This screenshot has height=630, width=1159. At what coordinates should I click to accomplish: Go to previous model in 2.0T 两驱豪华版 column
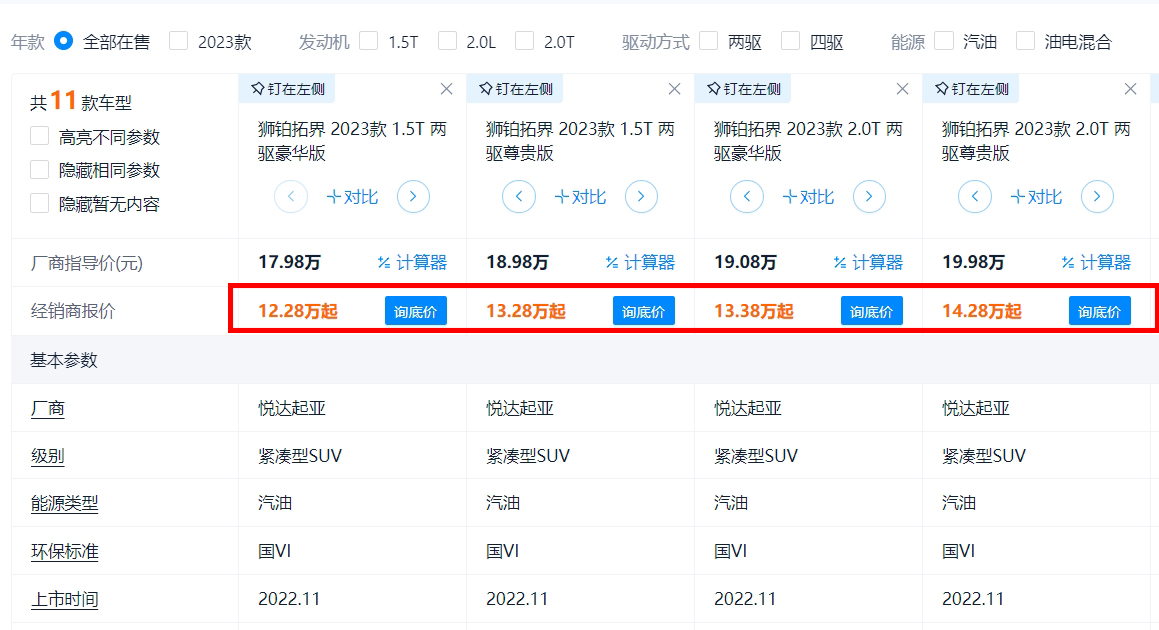pos(747,197)
